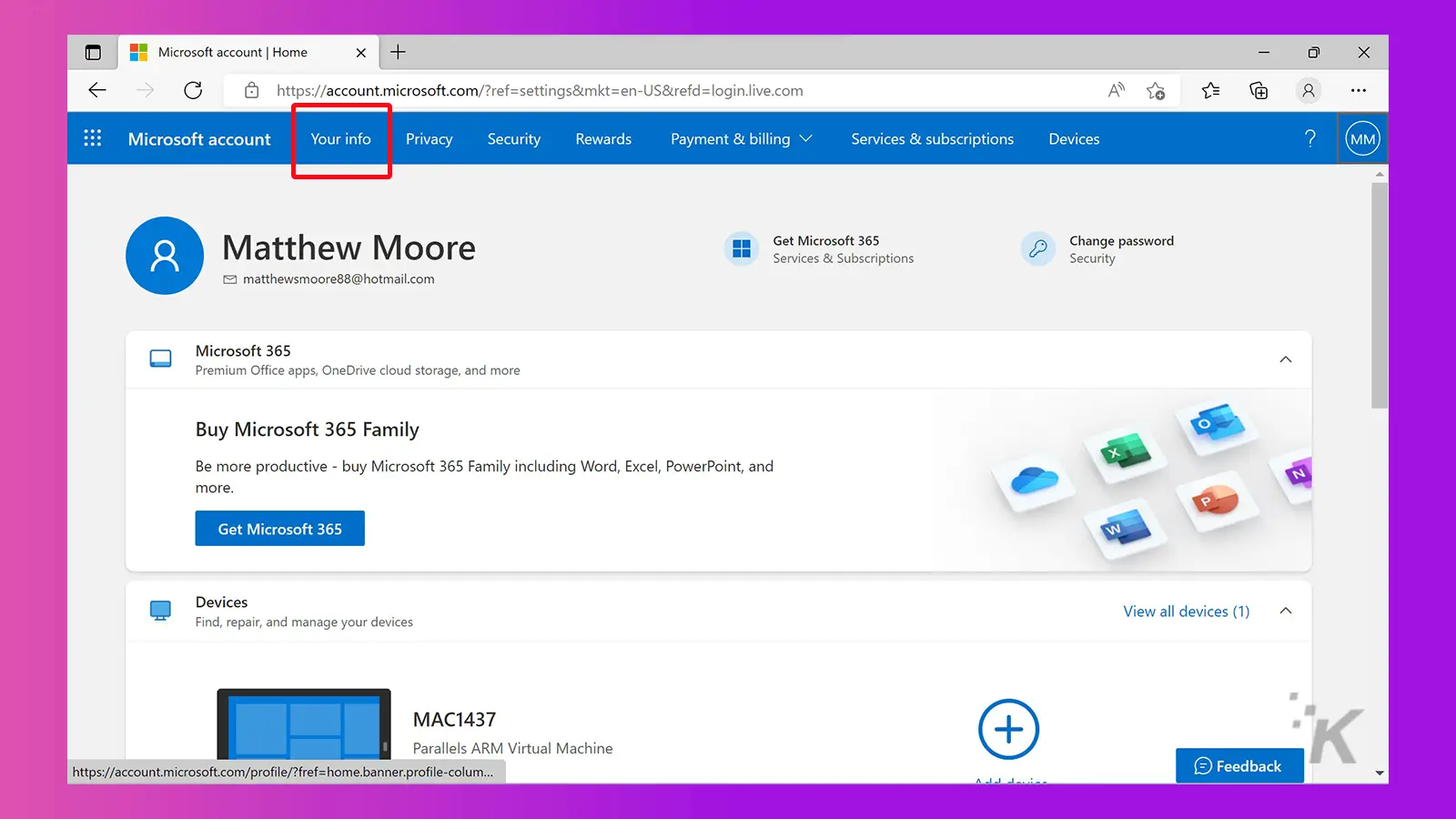
Task: Click the Devices card monitor icon
Action: (160, 611)
